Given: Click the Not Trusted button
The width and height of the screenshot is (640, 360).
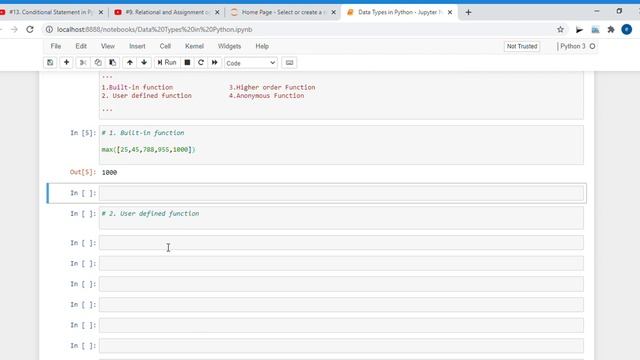Looking at the screenshot, I should [x=522, y=46].
